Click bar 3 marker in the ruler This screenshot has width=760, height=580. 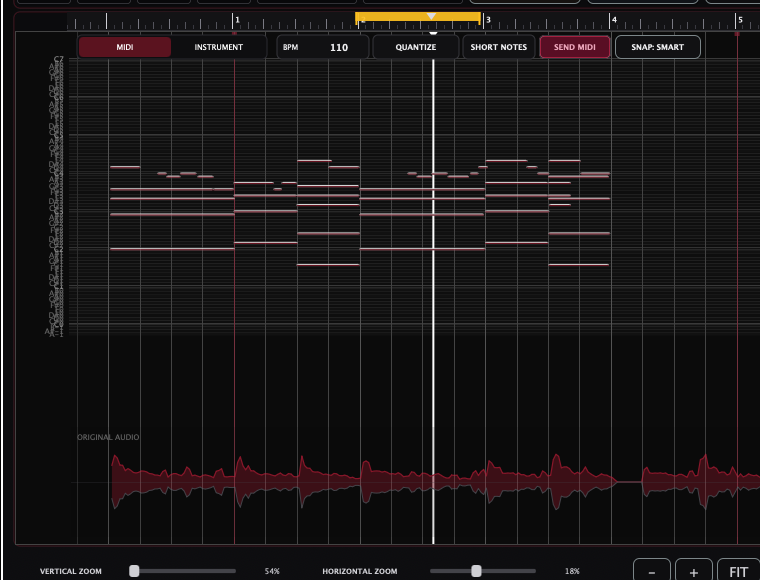point(488,20)
